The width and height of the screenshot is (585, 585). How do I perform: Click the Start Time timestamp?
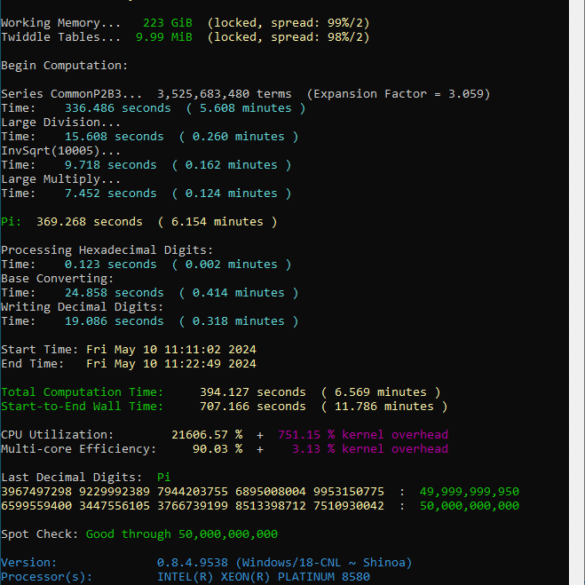171,350
